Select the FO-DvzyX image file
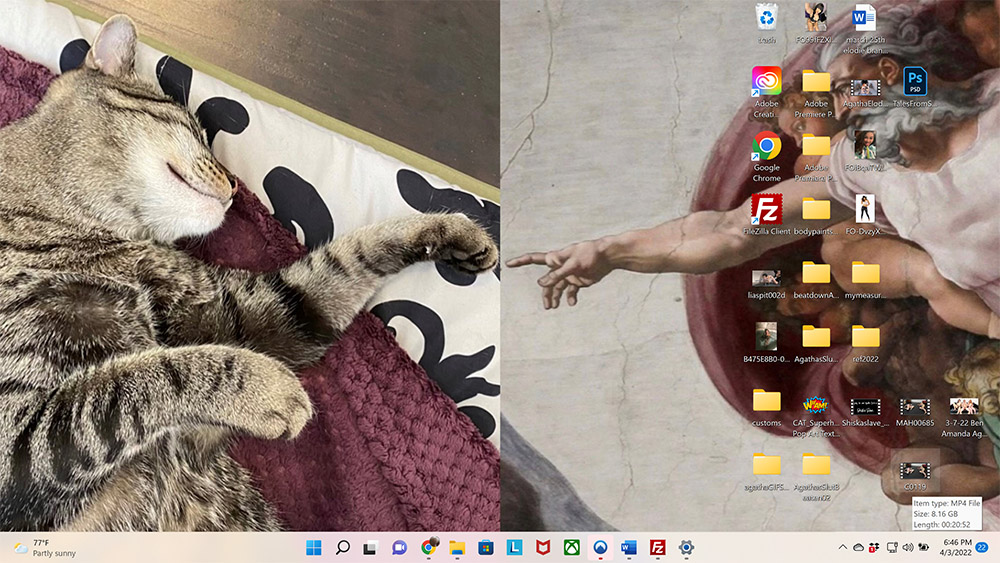The image size is (1000, 563). 865,209
